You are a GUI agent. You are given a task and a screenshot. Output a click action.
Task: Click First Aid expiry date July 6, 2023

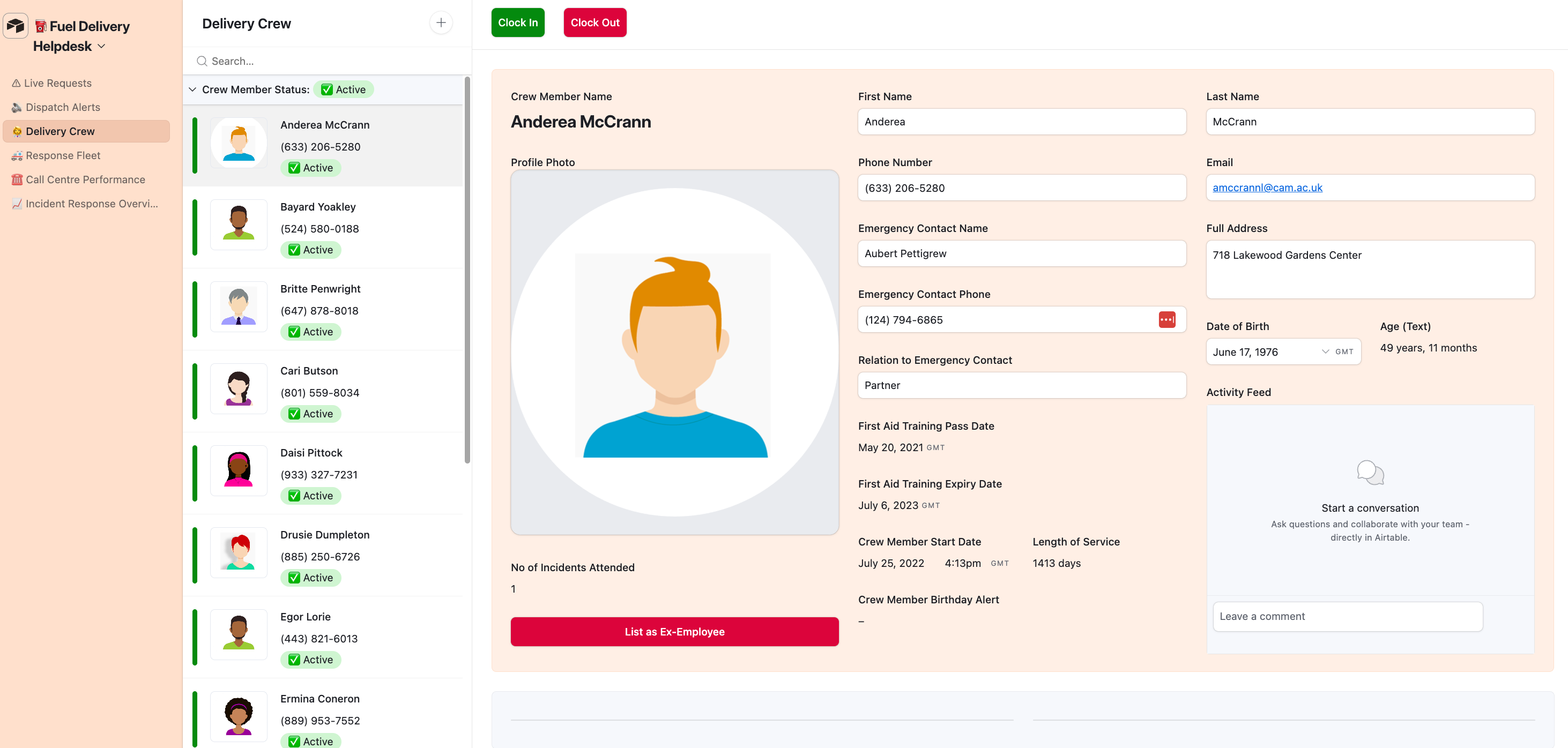888,505
